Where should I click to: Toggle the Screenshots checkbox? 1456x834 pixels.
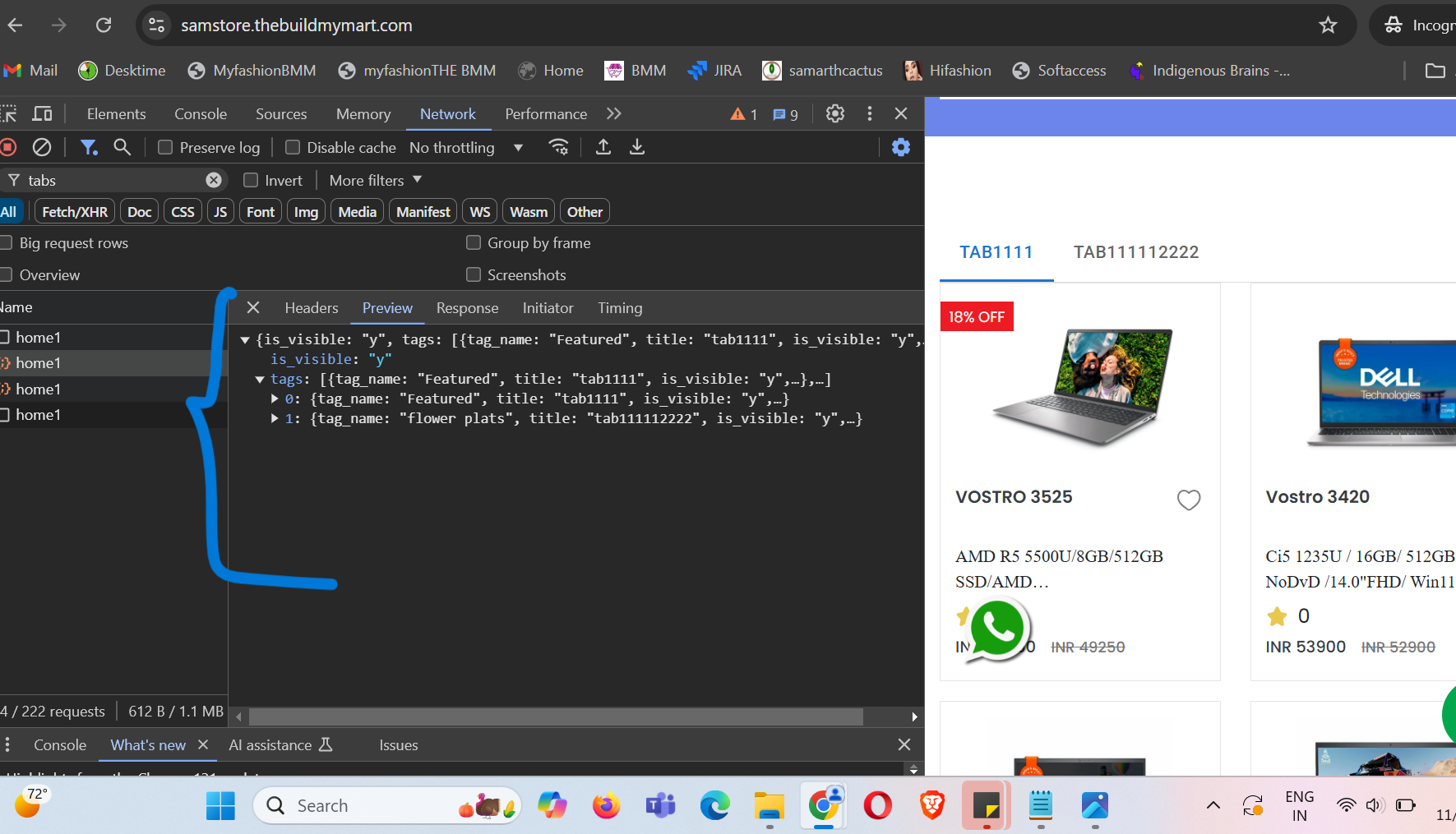[474, 274]
